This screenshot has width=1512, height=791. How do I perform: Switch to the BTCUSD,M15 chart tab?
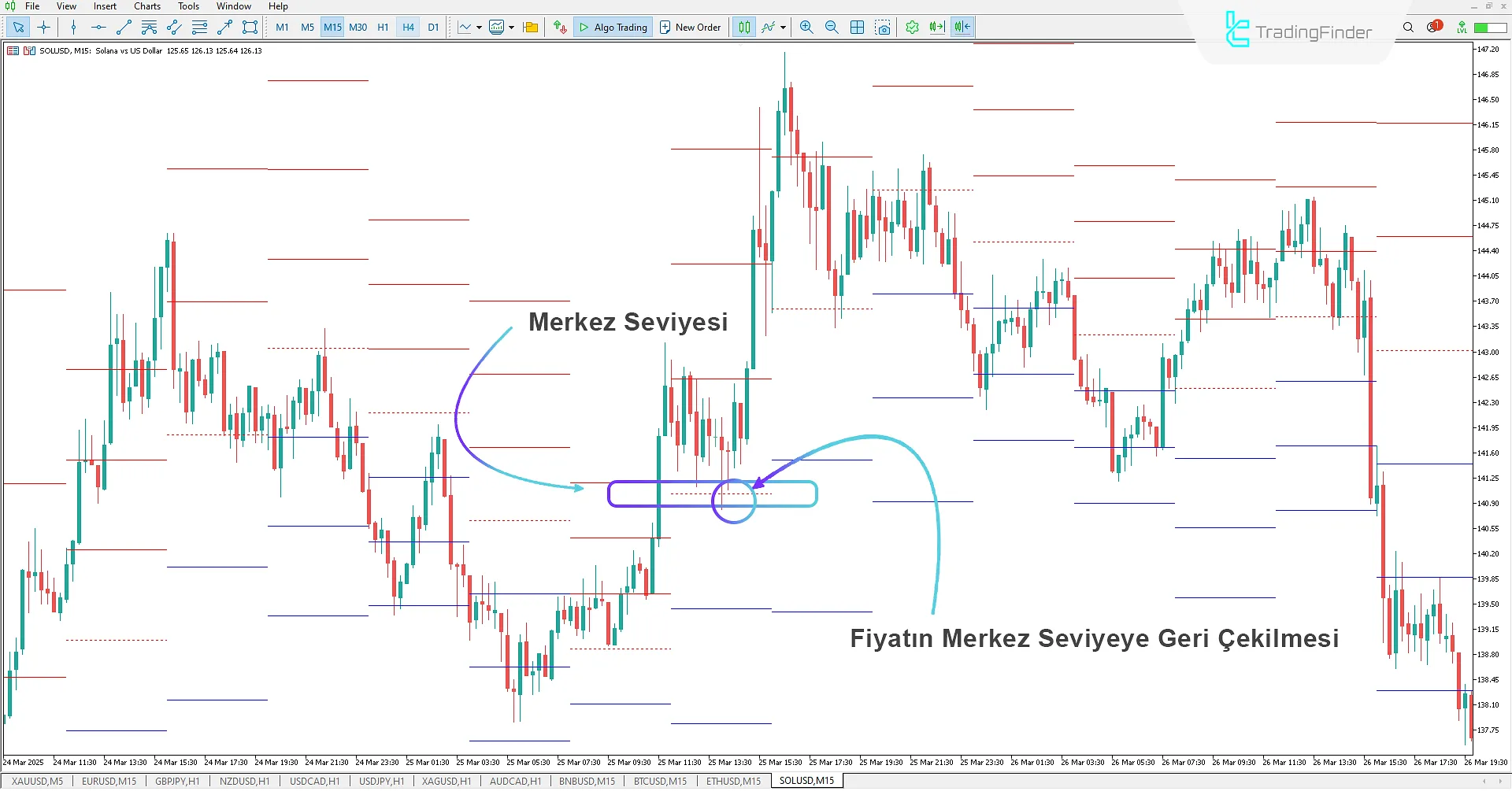point(660,782)
